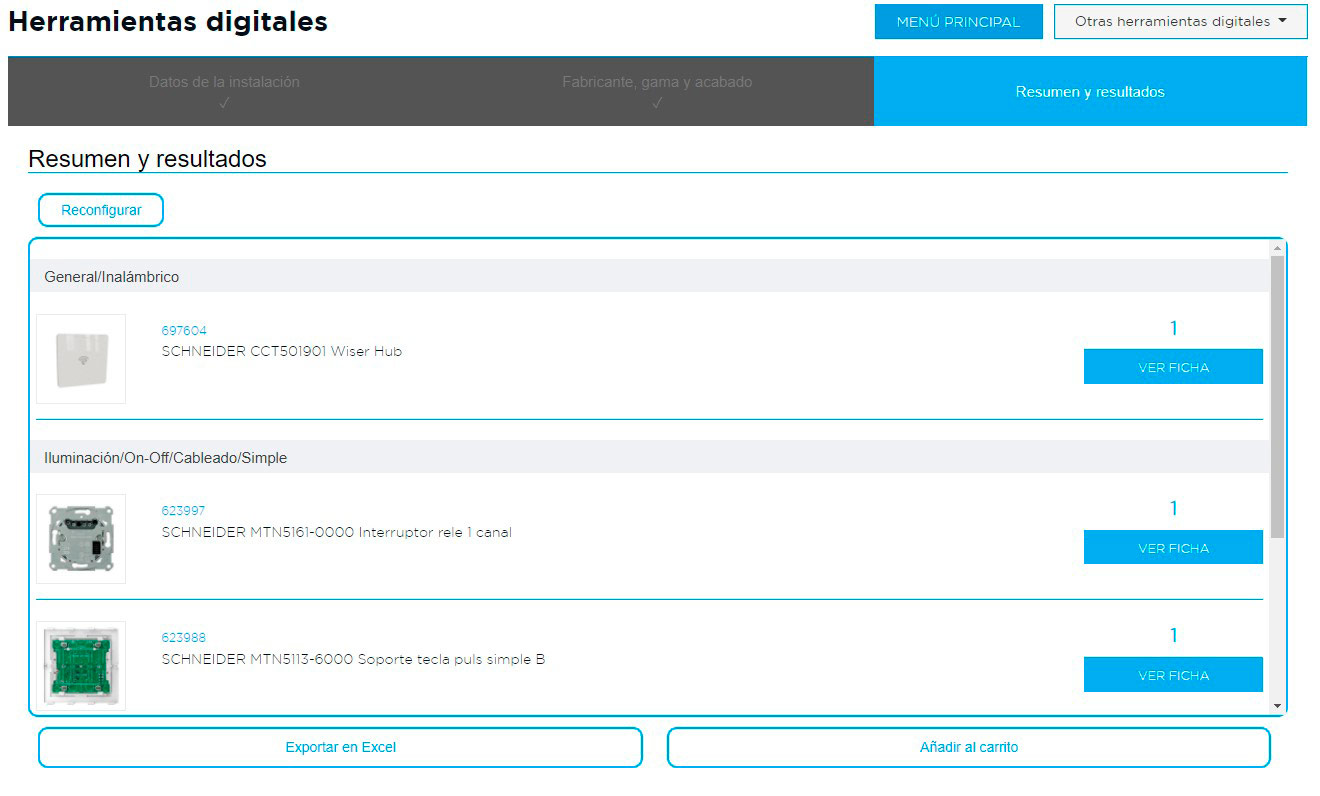Click the Reconfigurar button
Screen dimensions: 1320x796
[x=101, y=210]
